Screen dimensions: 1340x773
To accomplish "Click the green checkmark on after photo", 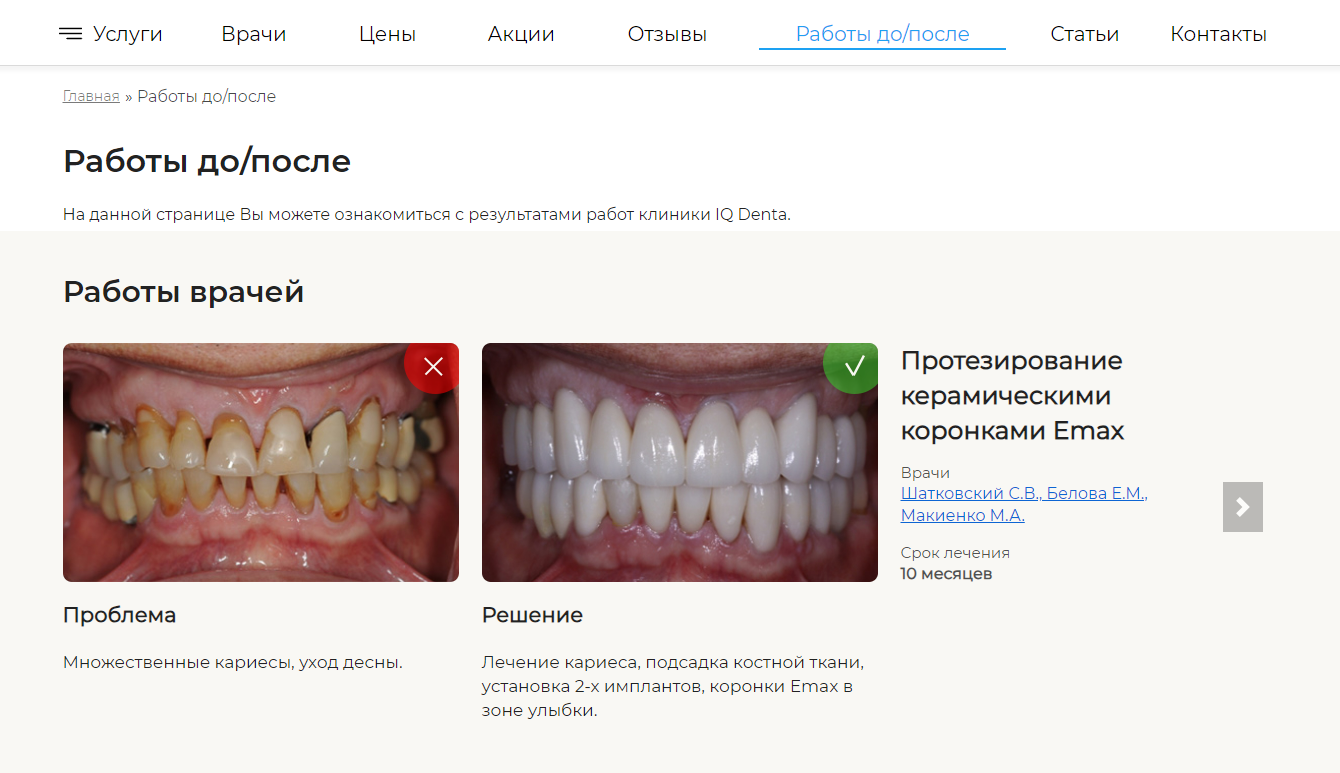I will [x=852, y=367].
